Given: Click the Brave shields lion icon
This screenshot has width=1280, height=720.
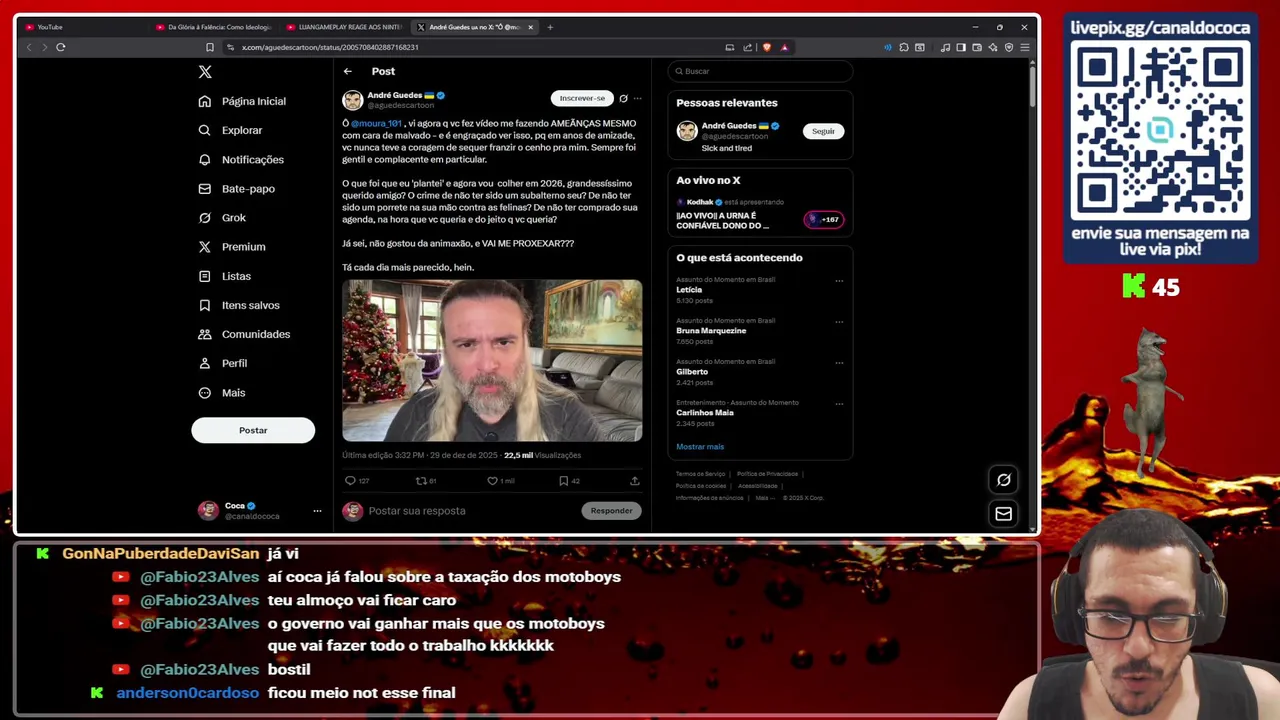Looking at the screenshot, I should pyautogui.click(x=767, y=47).
